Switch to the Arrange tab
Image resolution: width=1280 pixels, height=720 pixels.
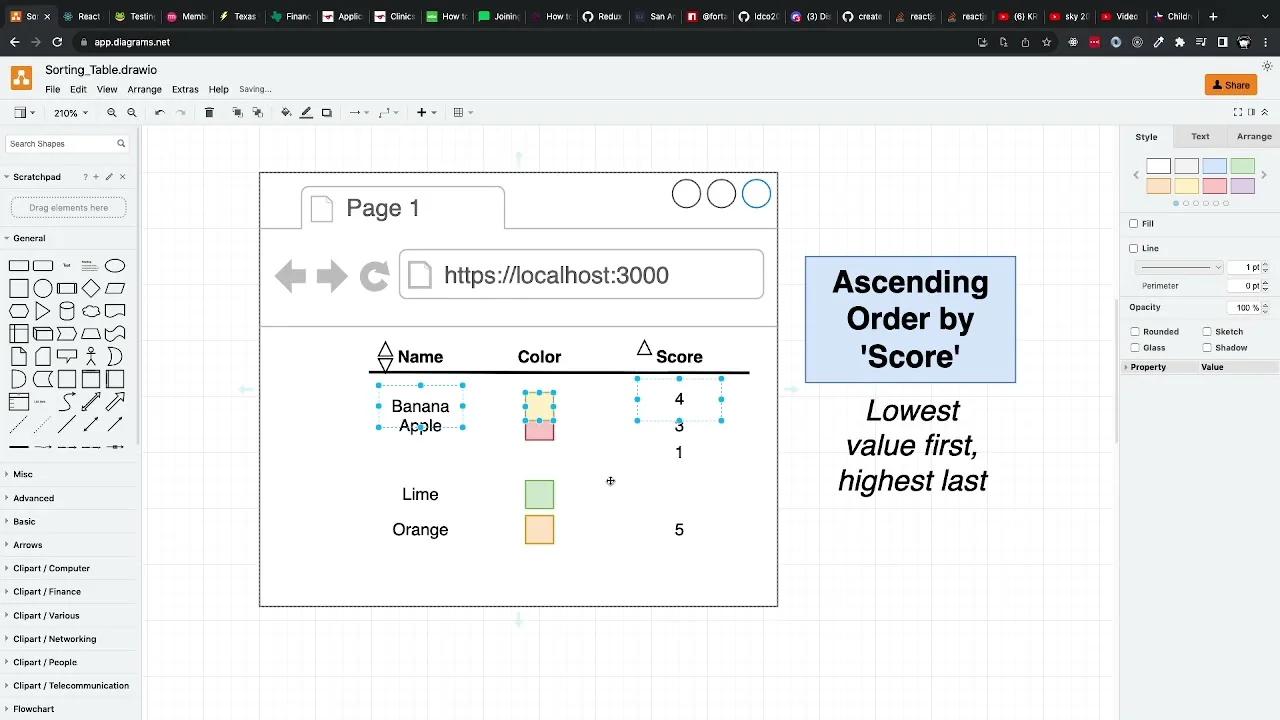coord(1253,136)
